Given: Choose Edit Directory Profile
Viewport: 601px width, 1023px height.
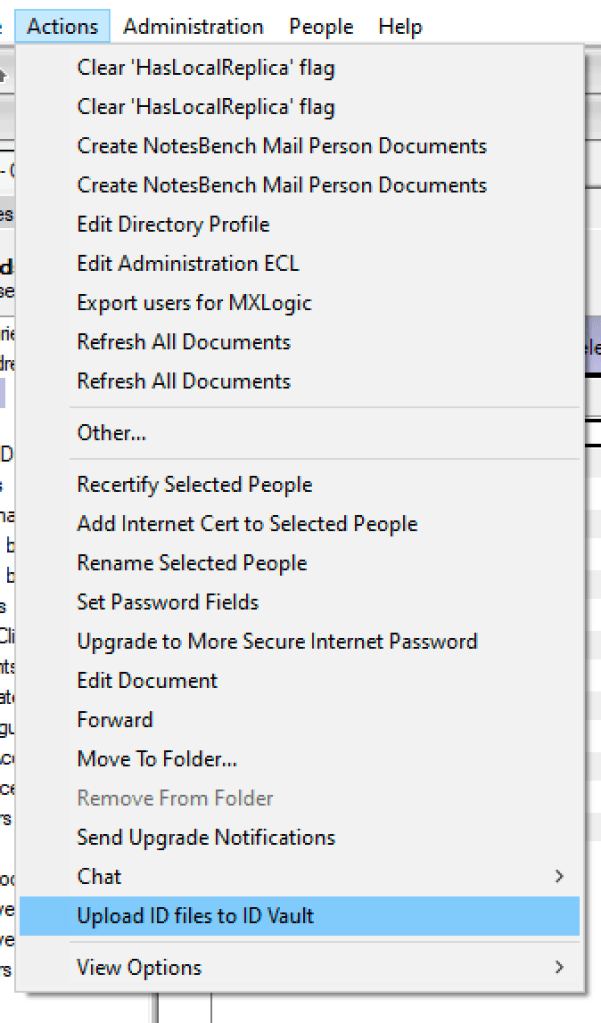Looking at the screenshot, I should tap(173, 224).
